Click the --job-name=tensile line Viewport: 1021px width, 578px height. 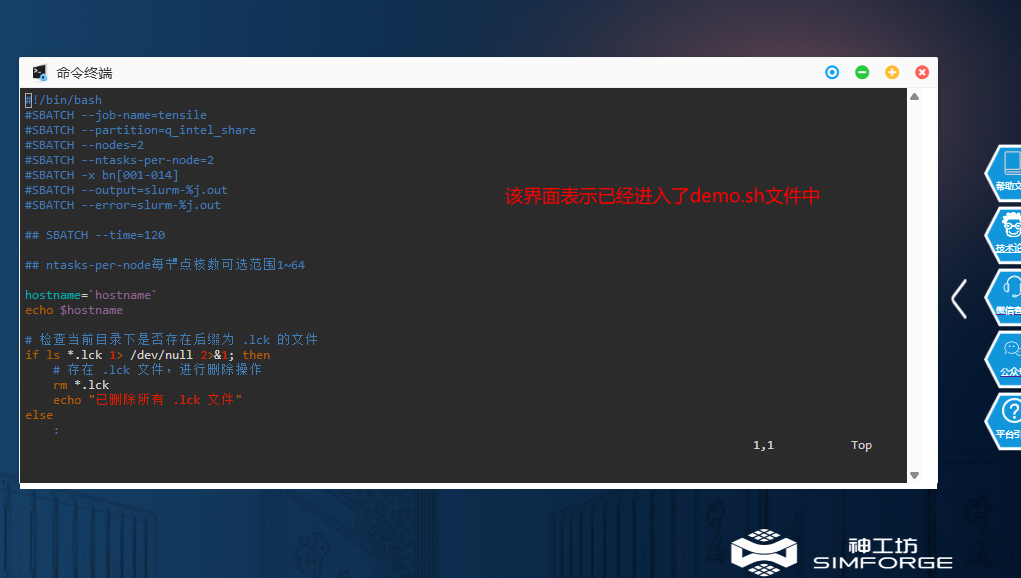tap(116, 115)
